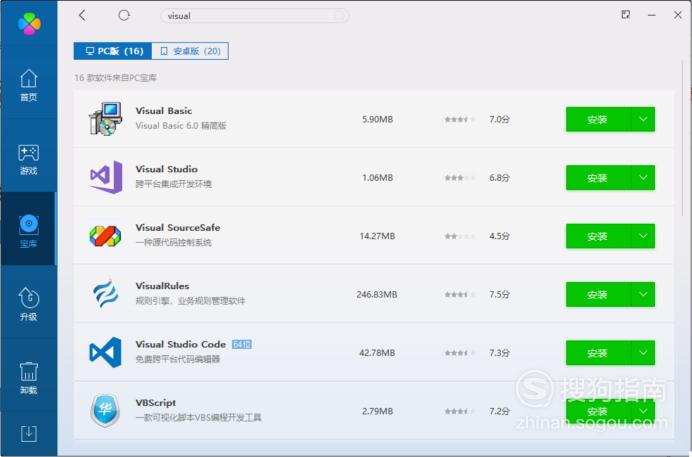Click the 4.5分 rating of Visual SourceSafe
Screen dimensions: 692x457
pyautogui.click(x=499, y=236)
